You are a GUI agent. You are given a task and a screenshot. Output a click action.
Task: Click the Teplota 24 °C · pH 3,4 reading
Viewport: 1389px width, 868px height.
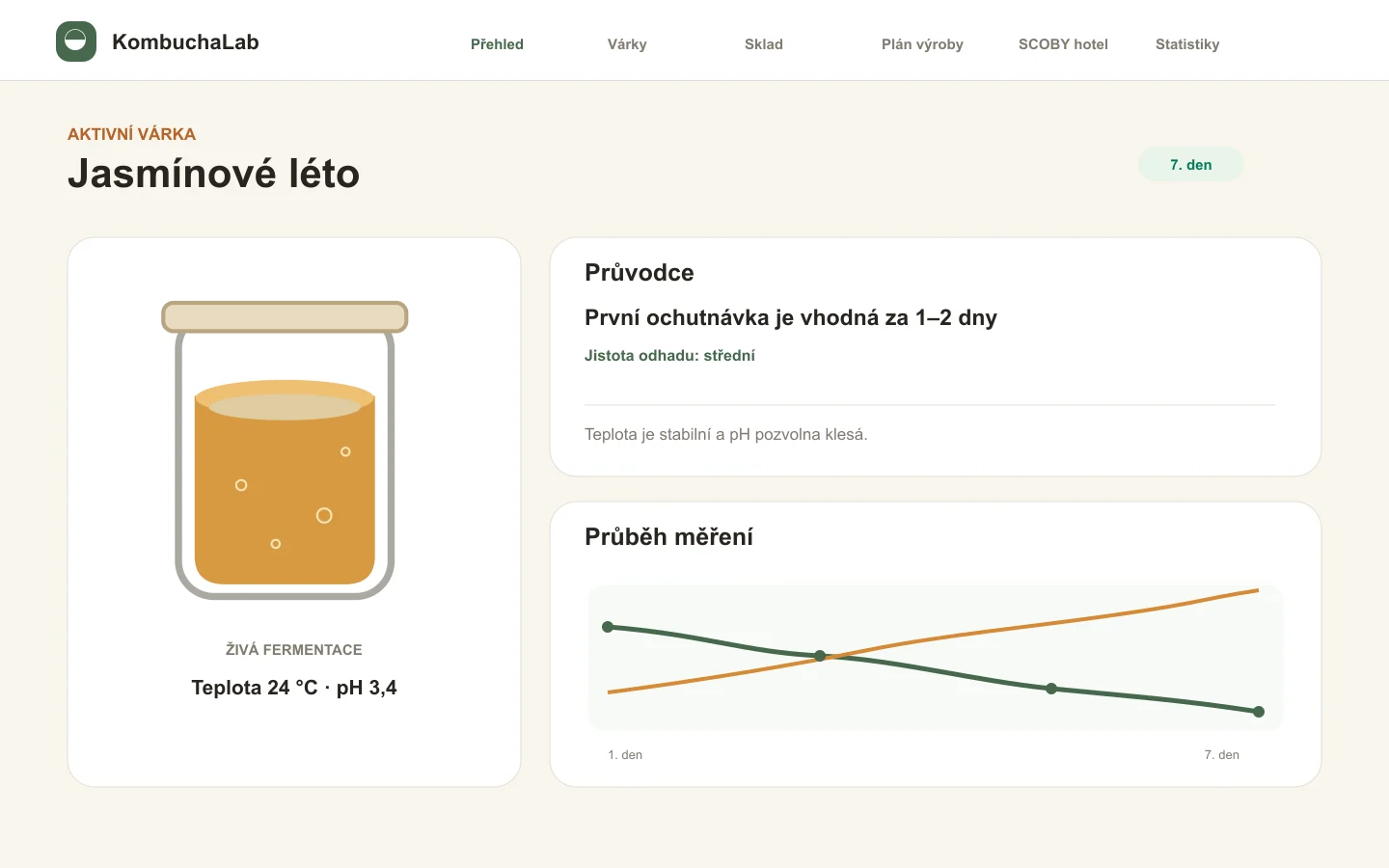[x=294, y=688]
